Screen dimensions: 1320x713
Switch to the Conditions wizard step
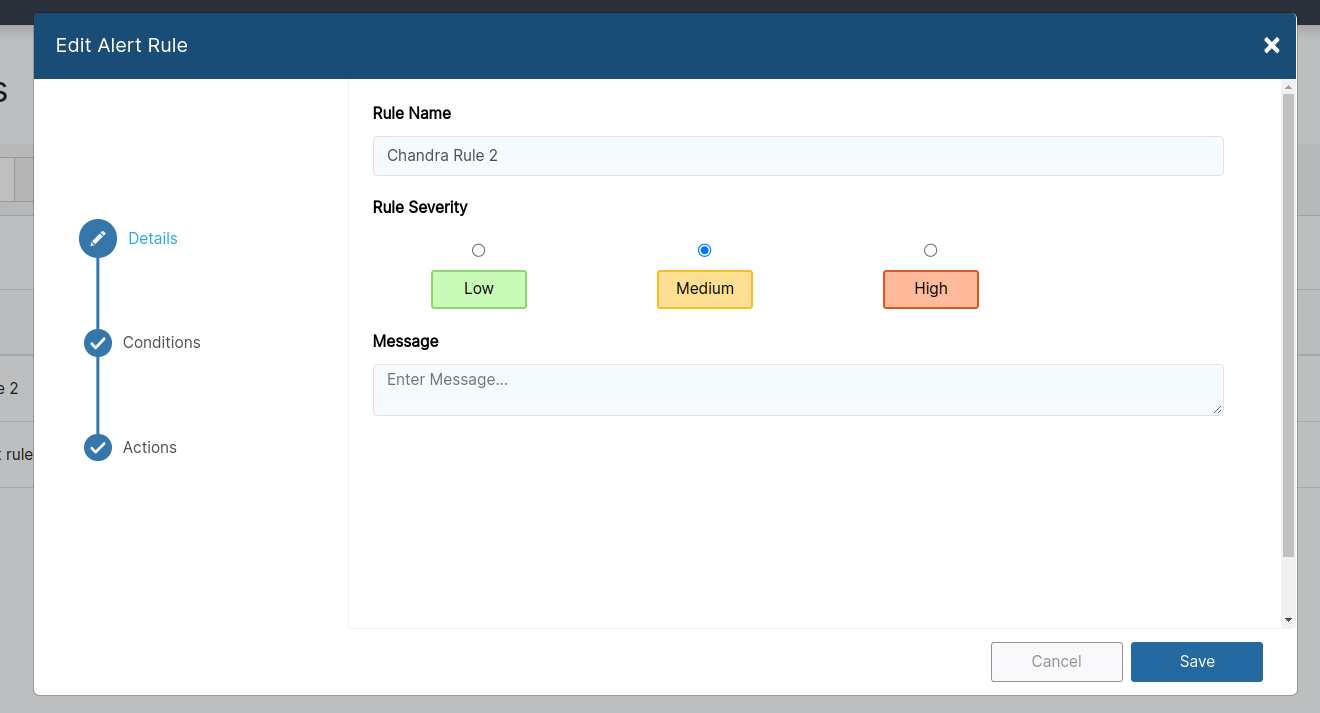[x=161, y=342]
